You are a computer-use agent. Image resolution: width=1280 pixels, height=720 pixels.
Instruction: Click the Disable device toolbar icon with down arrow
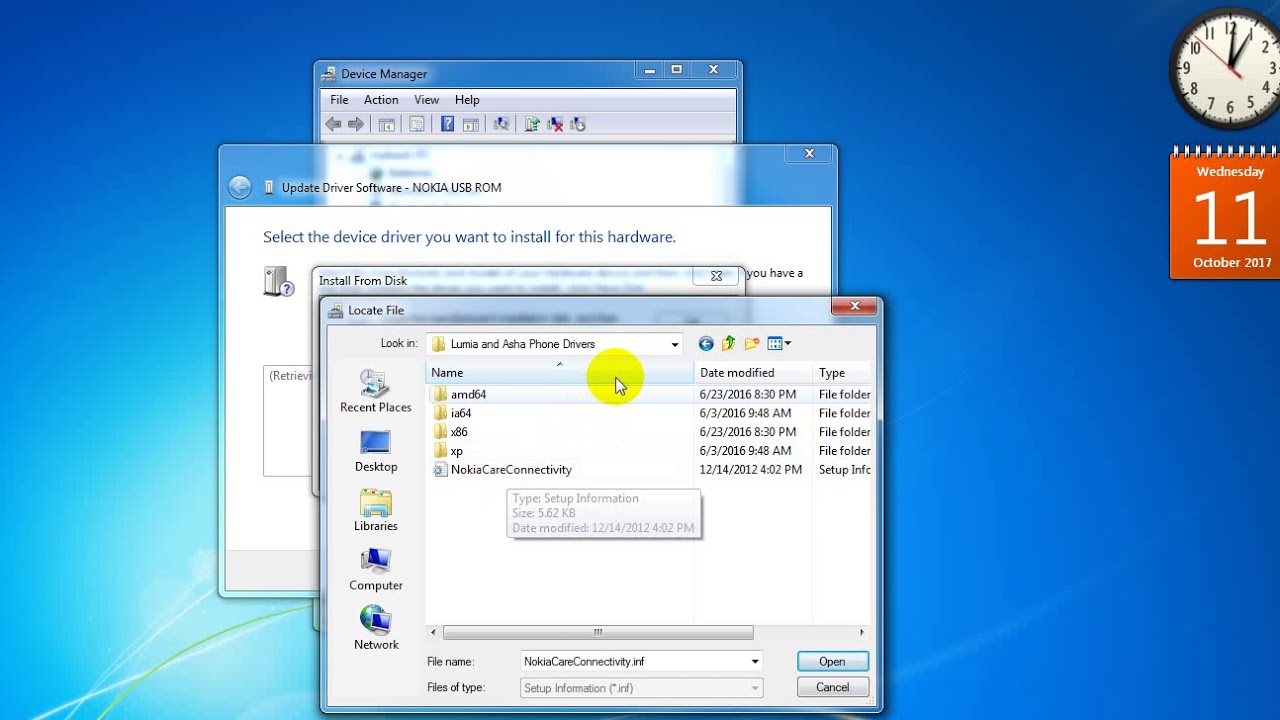pyautogui.click(x=578, y=124)
